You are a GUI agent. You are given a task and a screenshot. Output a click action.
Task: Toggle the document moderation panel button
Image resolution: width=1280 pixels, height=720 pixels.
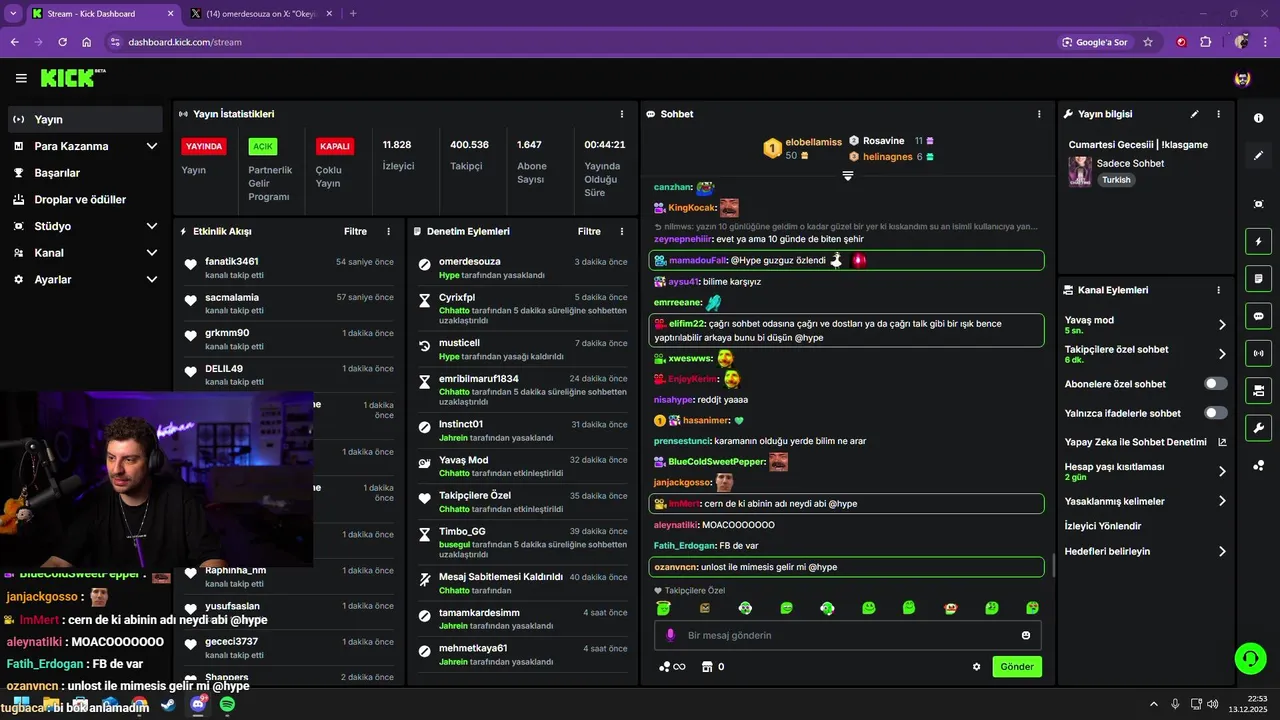(x=1258, y=278)
